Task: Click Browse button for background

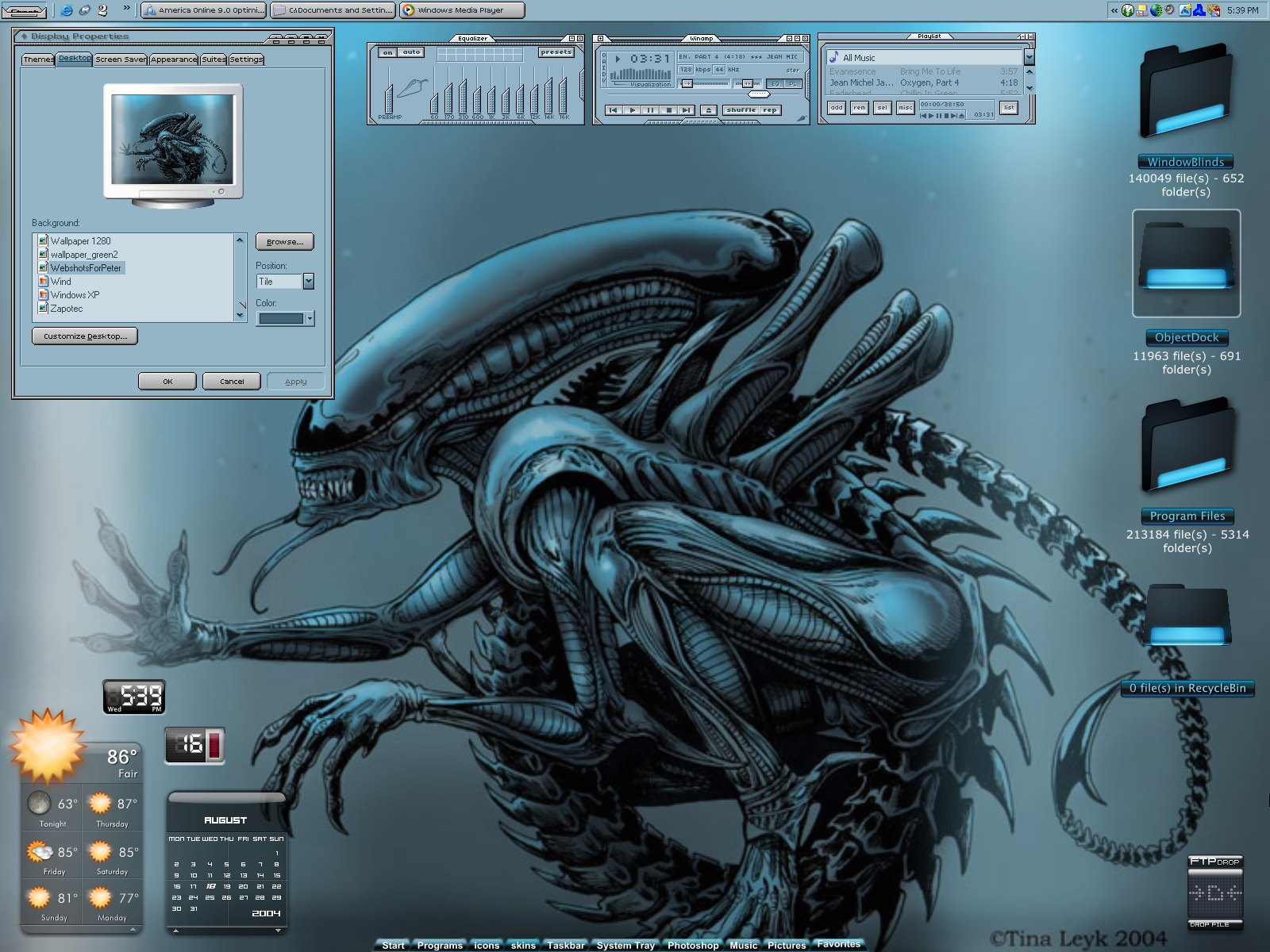Action: tap(285, 242)
